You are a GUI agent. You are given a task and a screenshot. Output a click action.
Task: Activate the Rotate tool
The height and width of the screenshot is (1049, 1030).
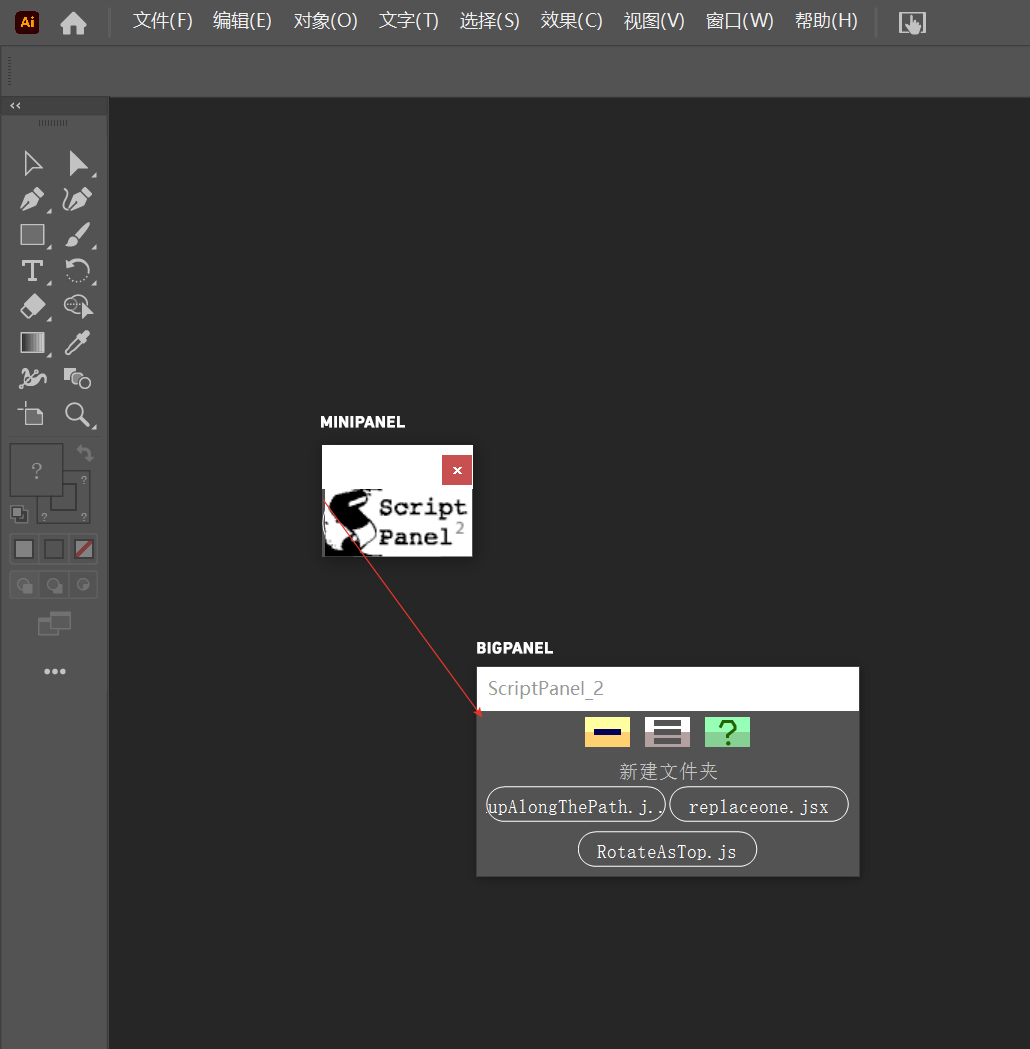[77, 270]
